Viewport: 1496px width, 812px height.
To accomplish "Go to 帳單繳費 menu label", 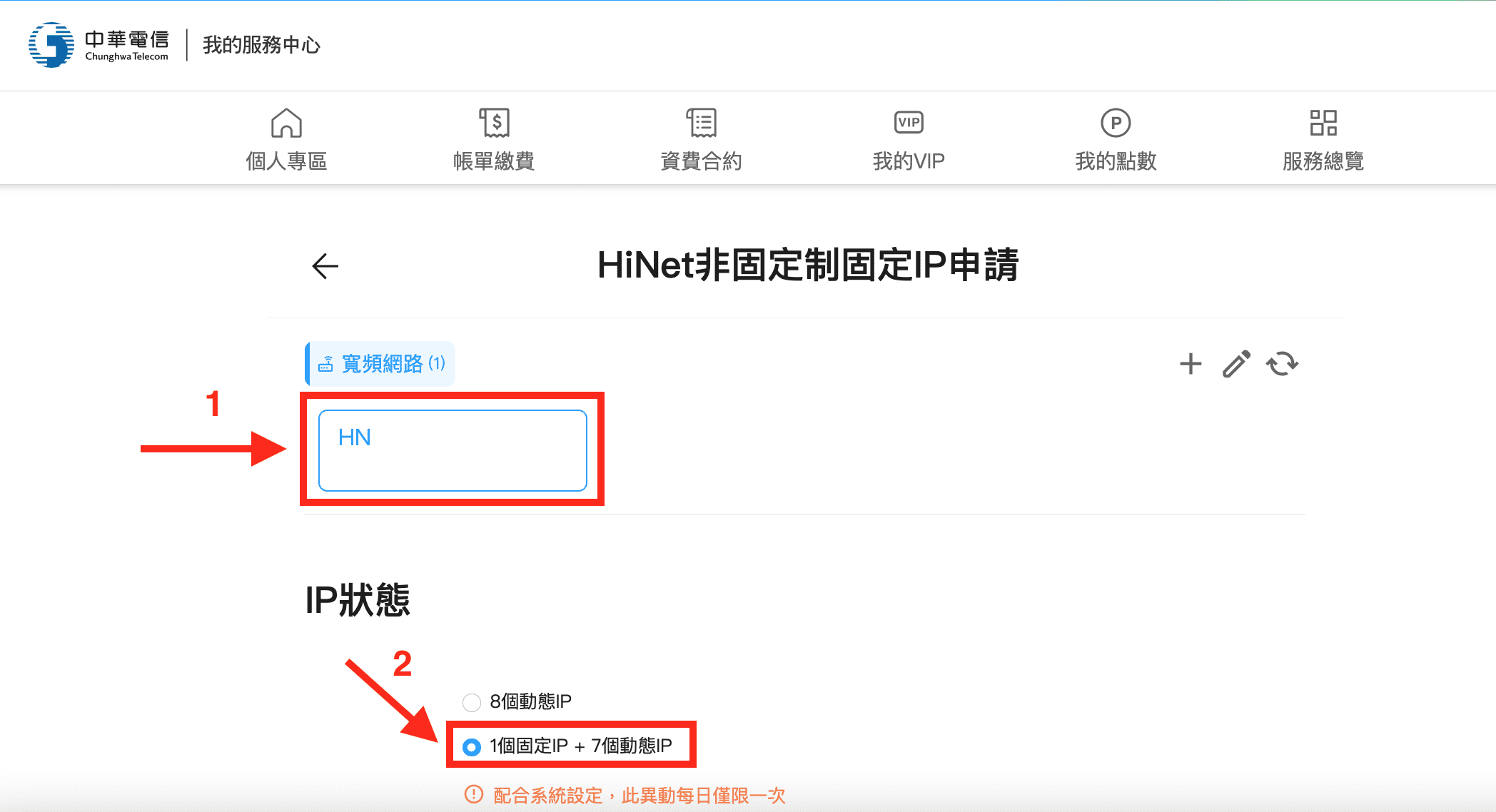I will click(x=494, y=161).
